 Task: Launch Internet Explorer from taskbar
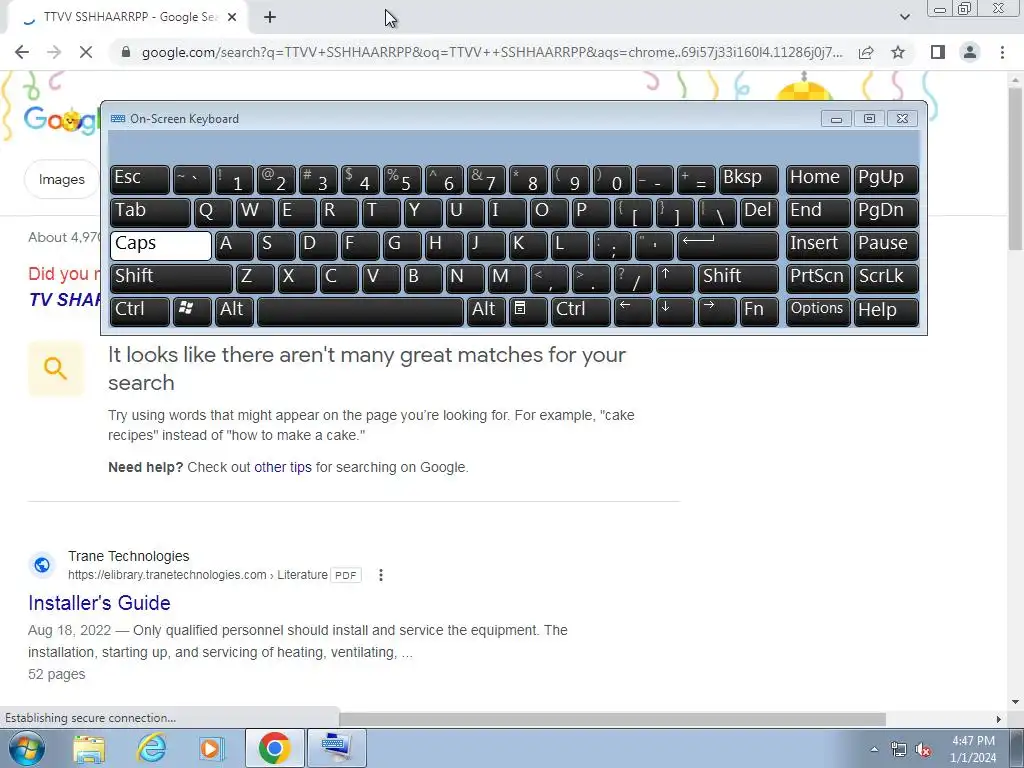[150, 748]
